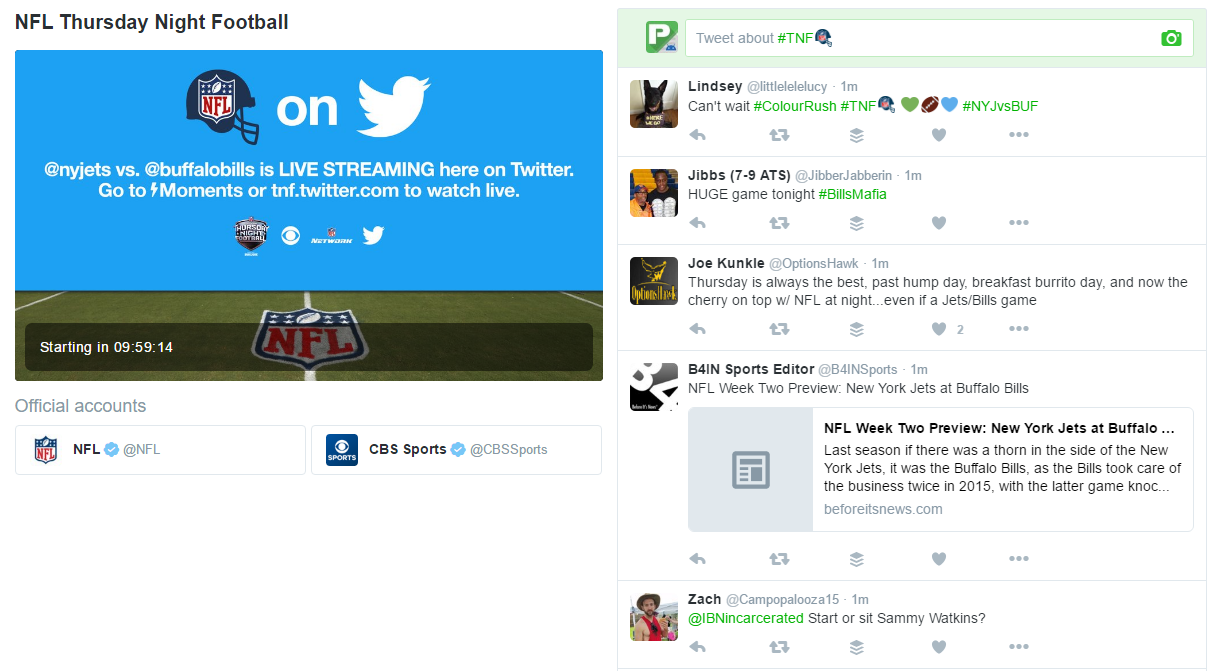Retweet Jibbs' HUGE game tonight tweet
1217x671 pixels.
778,223
